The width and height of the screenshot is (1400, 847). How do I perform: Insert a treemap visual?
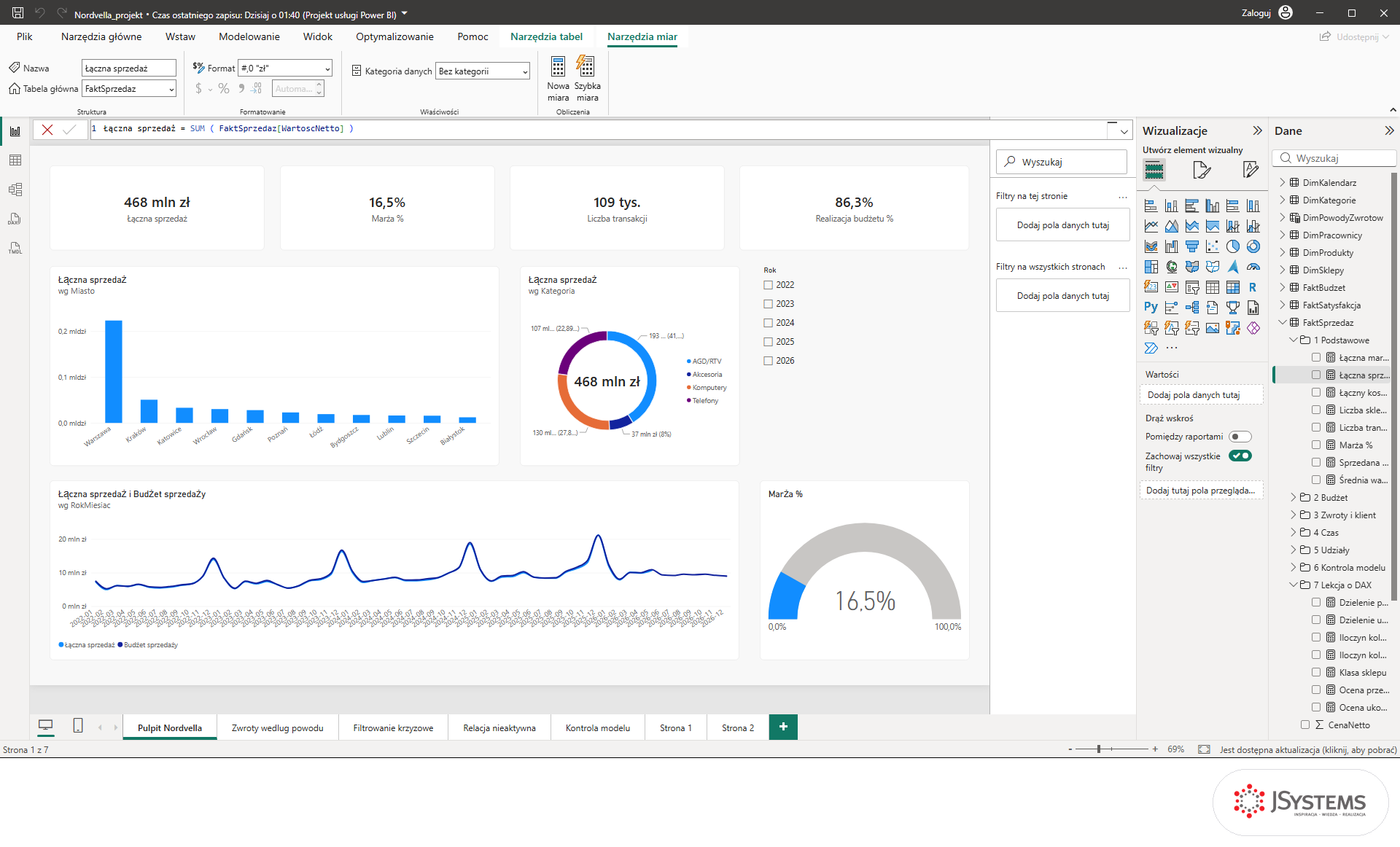(1151, 267)
